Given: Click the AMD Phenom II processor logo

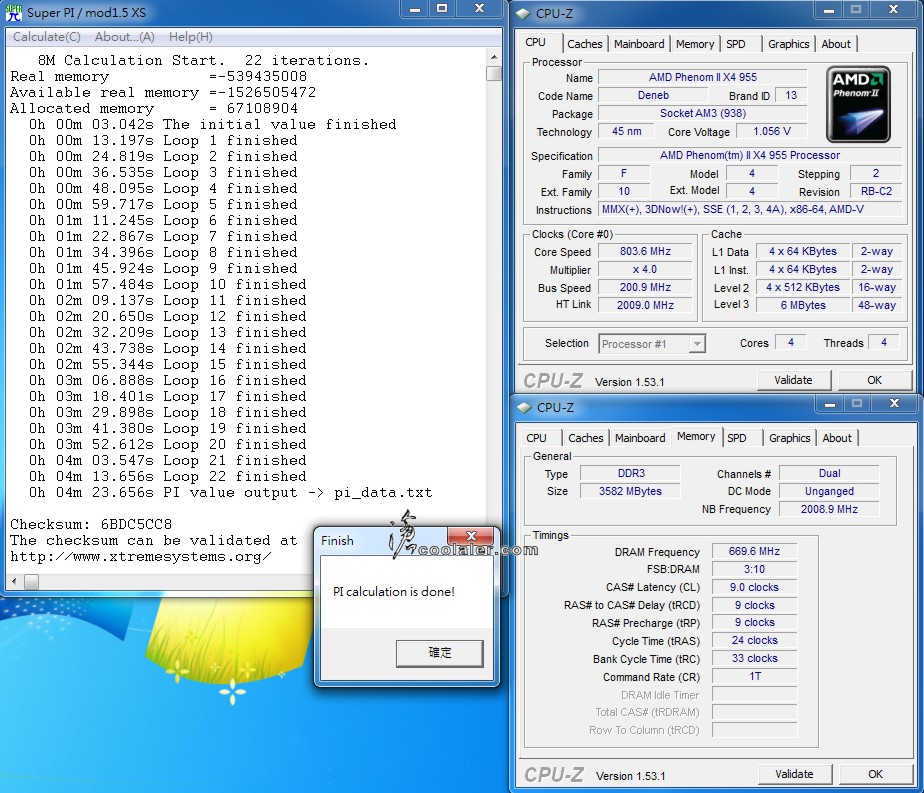Looking at the screenshot, I should pos(858,104).
